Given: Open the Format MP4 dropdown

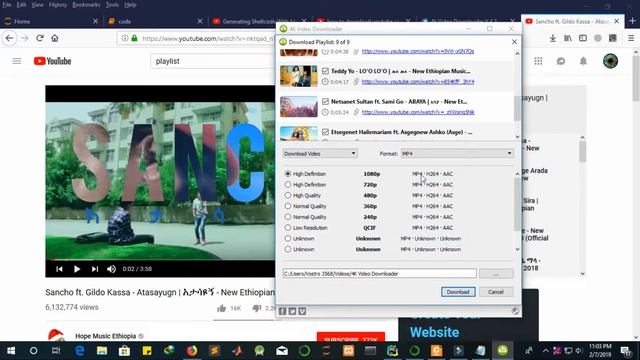Looking at the screenshot, I should [x=457, y=153].
